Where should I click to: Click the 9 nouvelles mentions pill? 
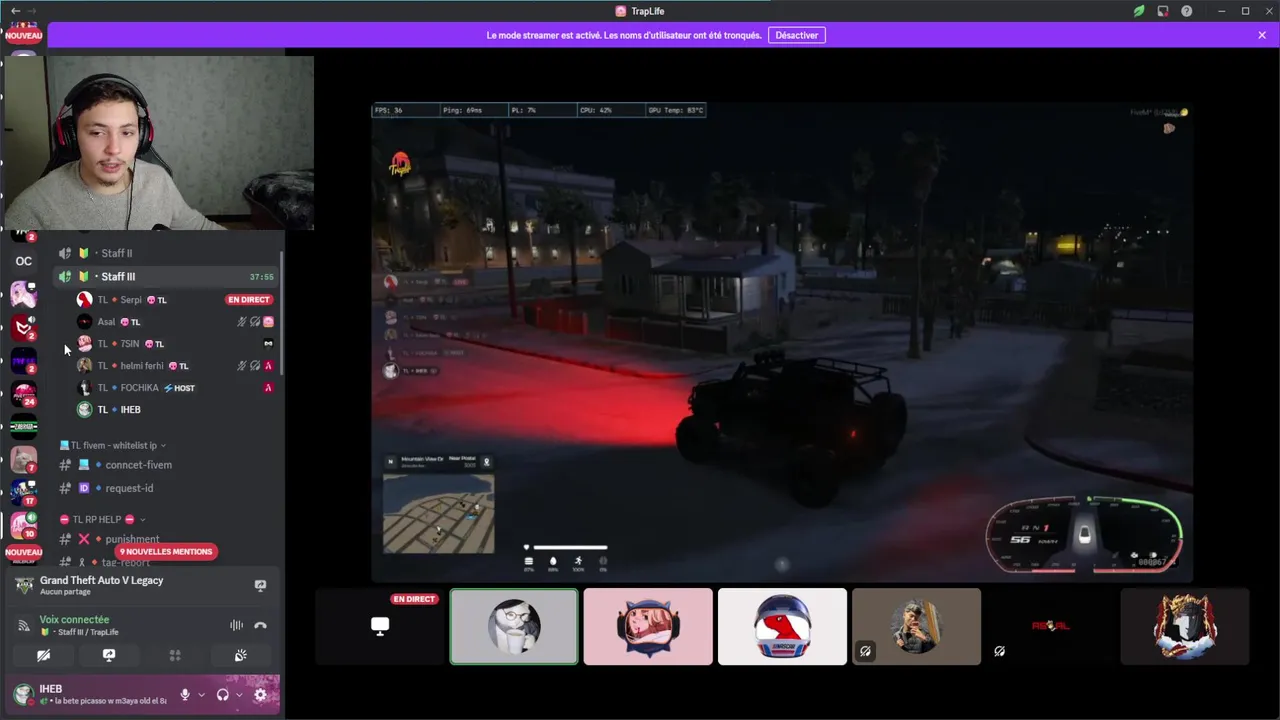[x=166, y=552]
